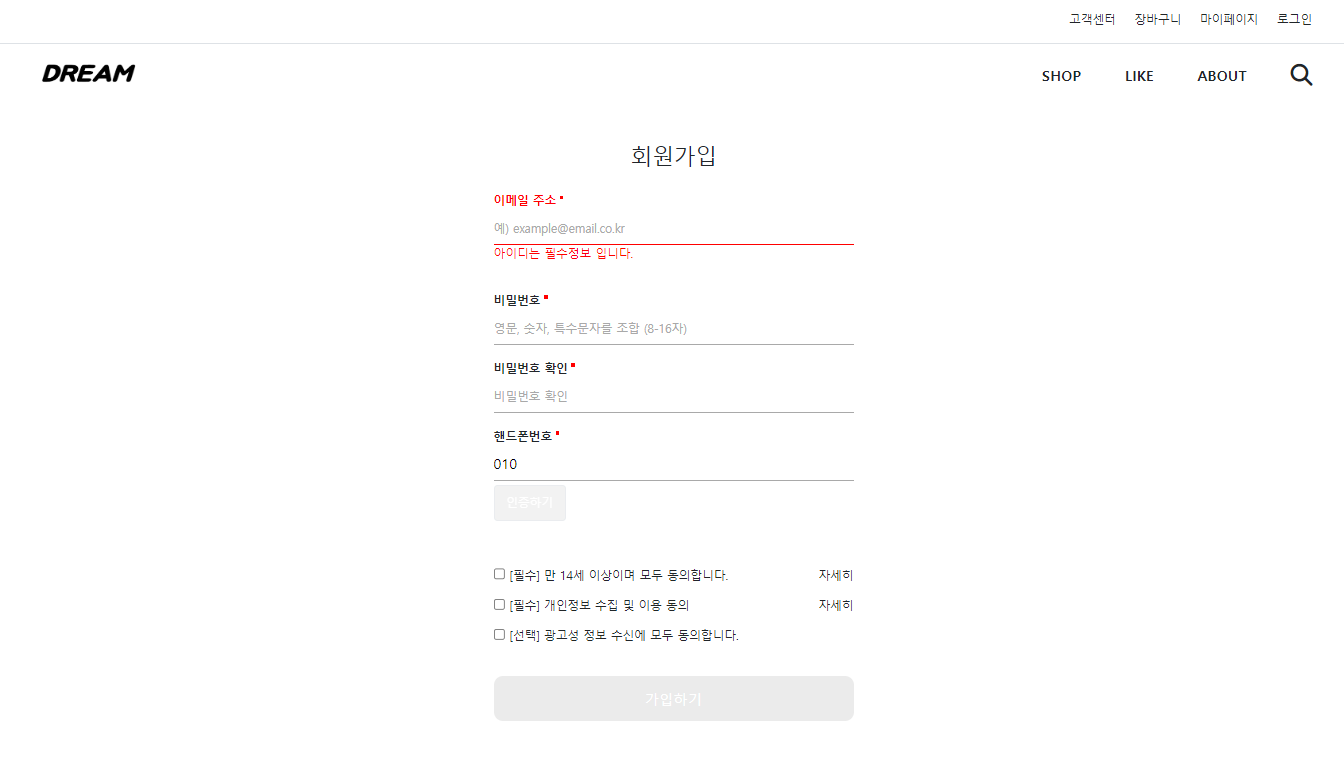
Task: Enable the 개인정보 수집 및 이용 동의 checkbox
Action: point(499,603)
